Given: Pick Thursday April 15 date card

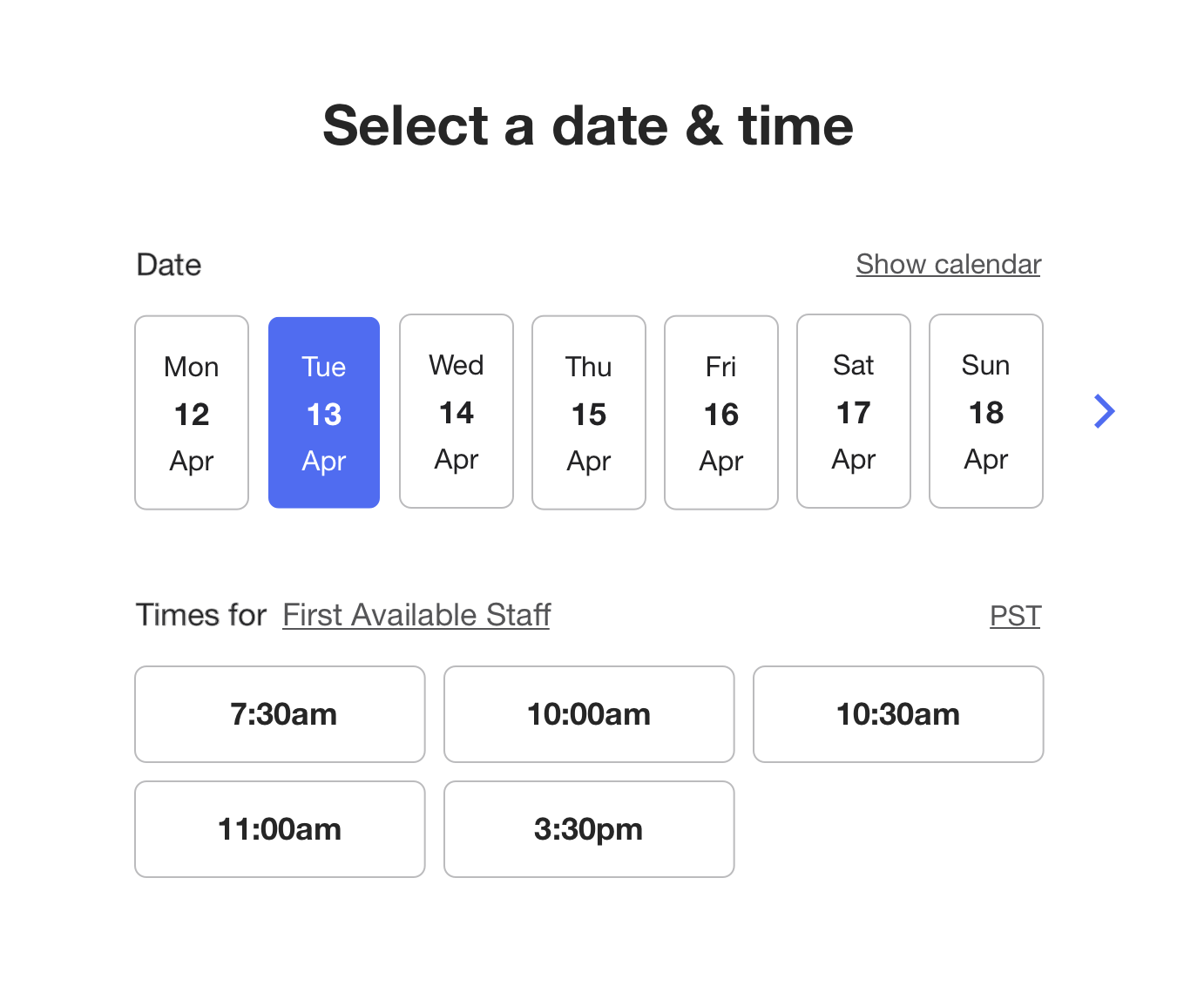Looking at the screenshot, I should click(589, 413).
